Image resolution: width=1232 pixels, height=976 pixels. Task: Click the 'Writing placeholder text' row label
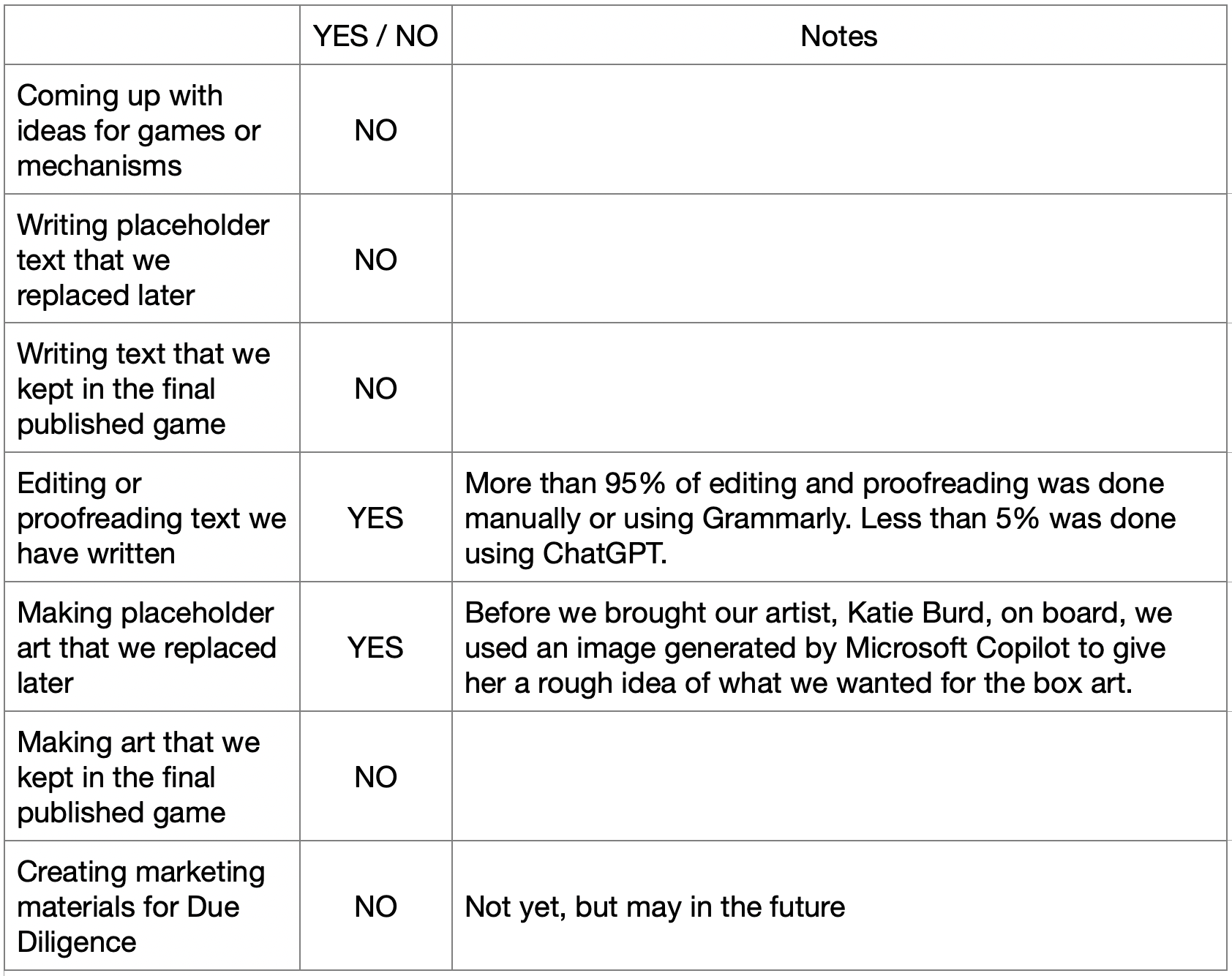point(152,260)
